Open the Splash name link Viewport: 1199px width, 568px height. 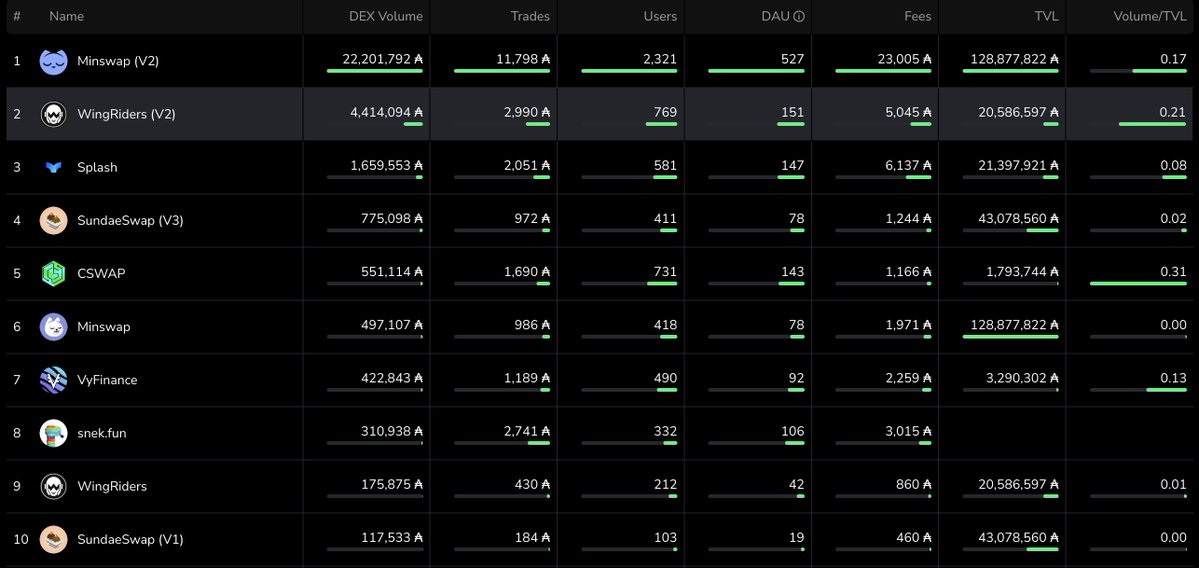pos(97,167)
